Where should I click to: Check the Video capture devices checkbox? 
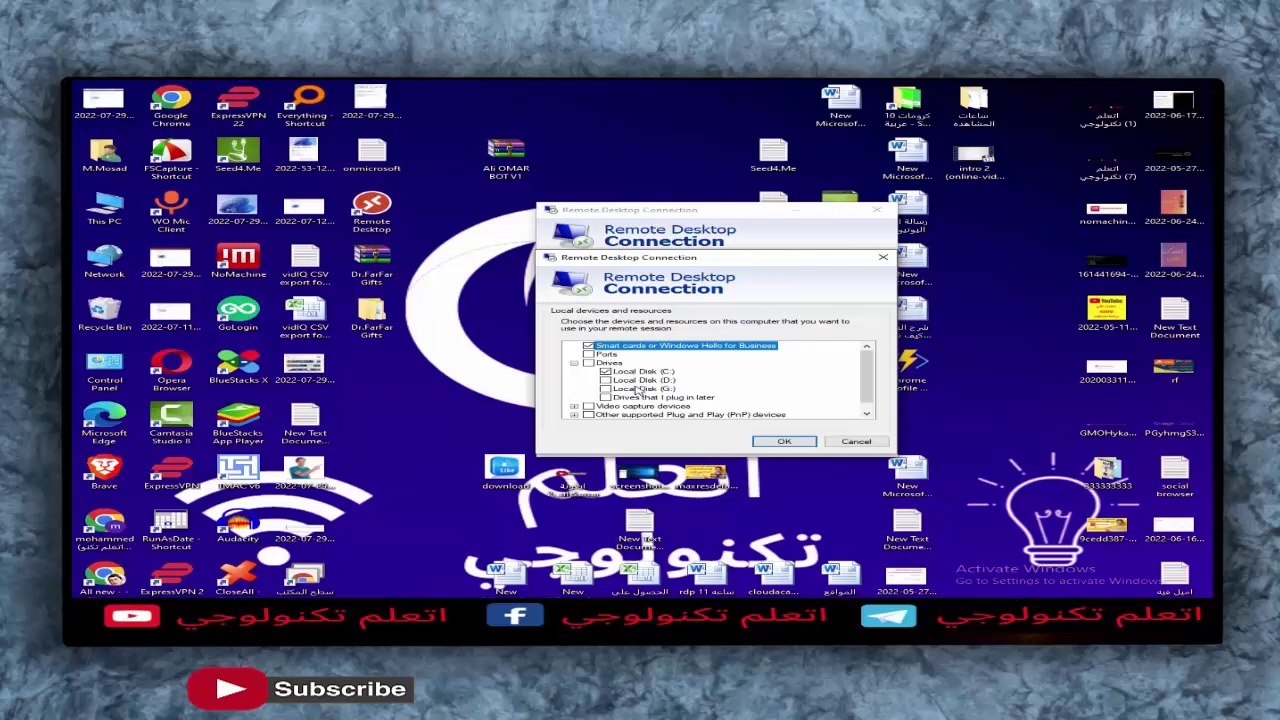click(588, 406)
